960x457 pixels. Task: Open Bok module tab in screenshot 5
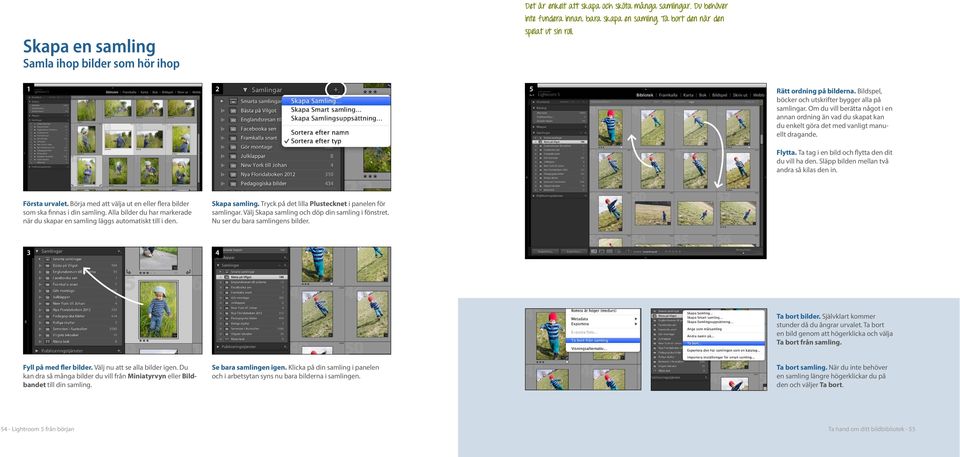click(703, 95)
